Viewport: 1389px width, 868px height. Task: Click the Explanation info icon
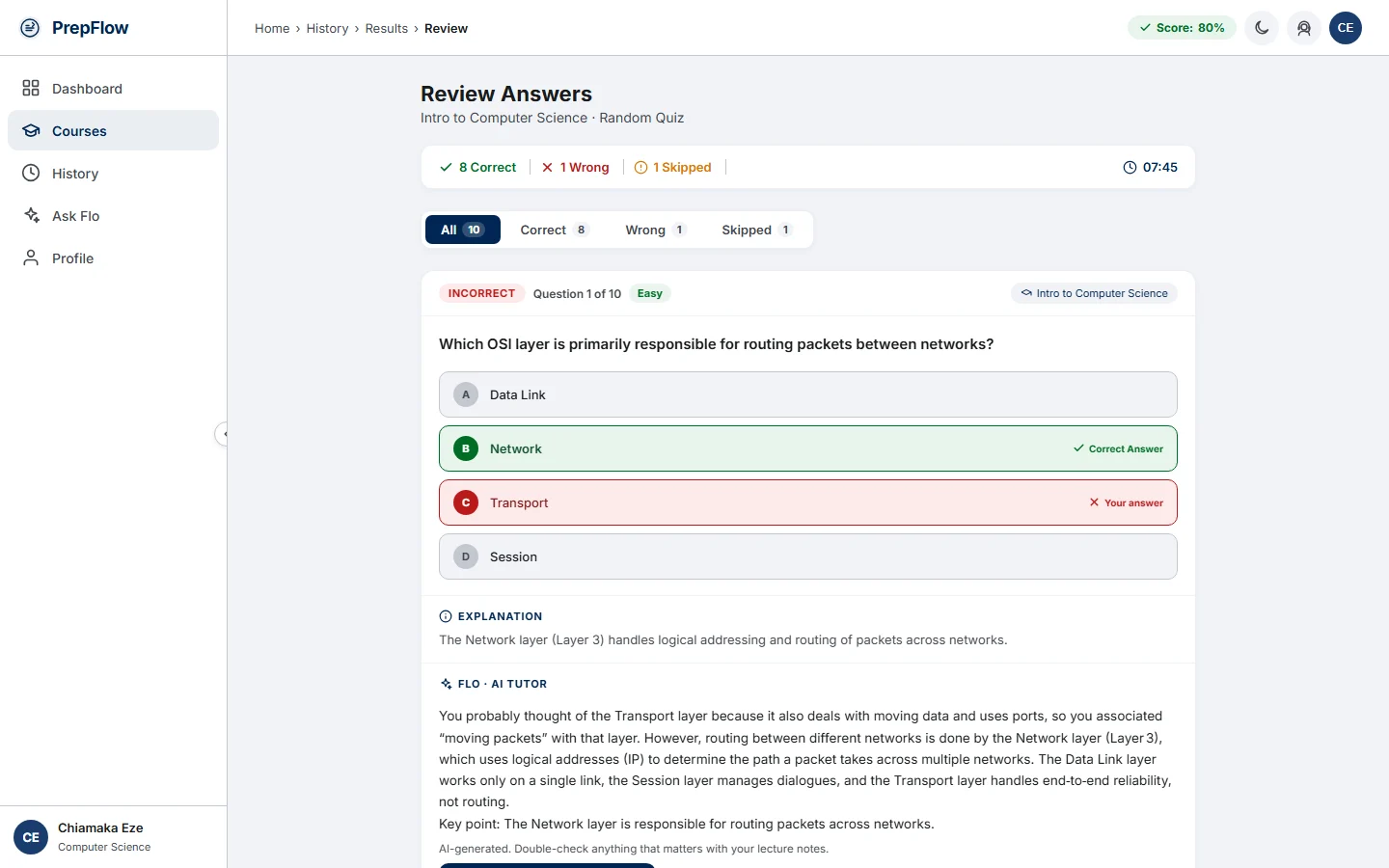point(446,616)
